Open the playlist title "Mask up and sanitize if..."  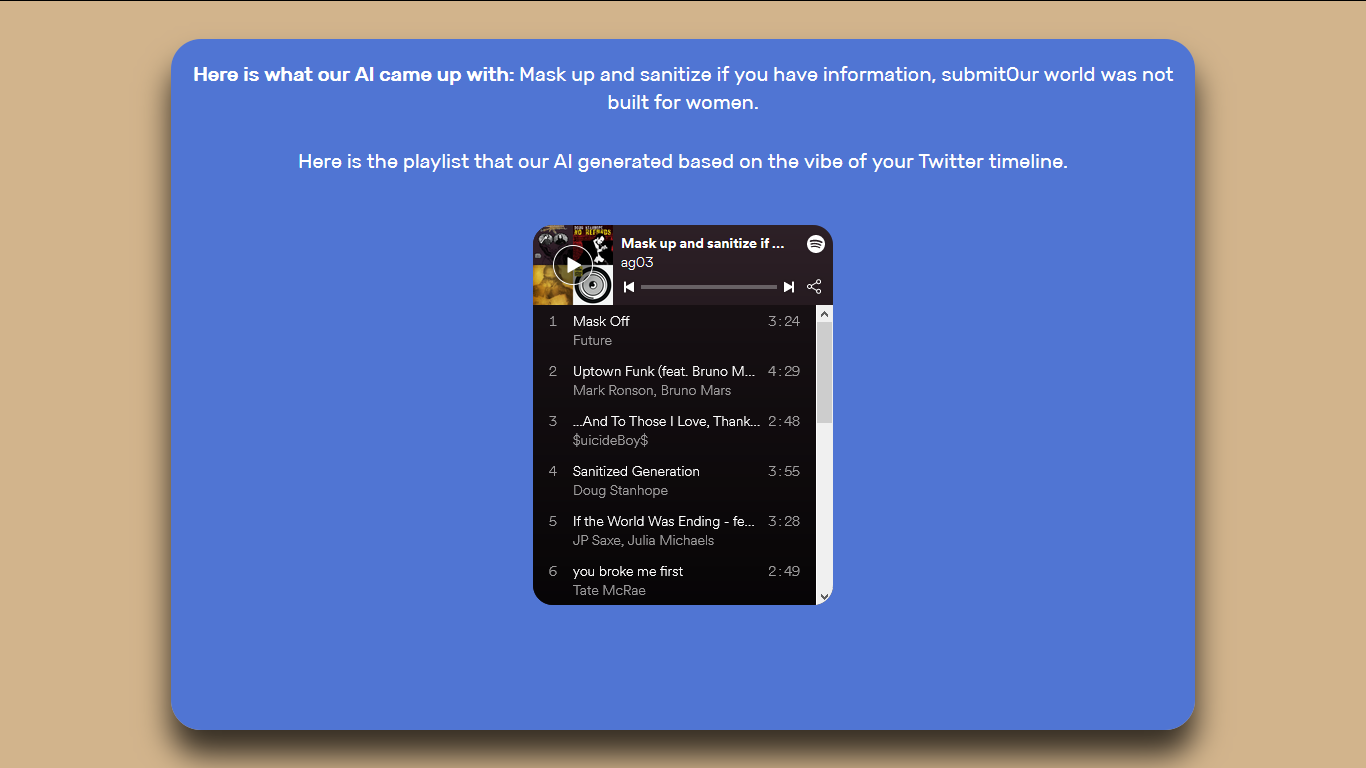[703, 243]
